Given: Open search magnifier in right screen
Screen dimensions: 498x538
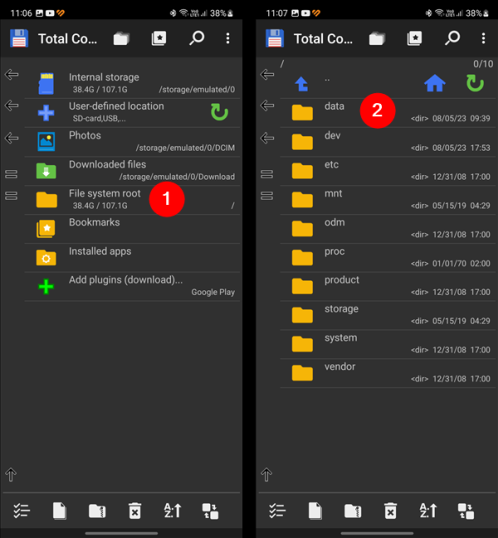Looking at the screenshot, I should 452,38.
